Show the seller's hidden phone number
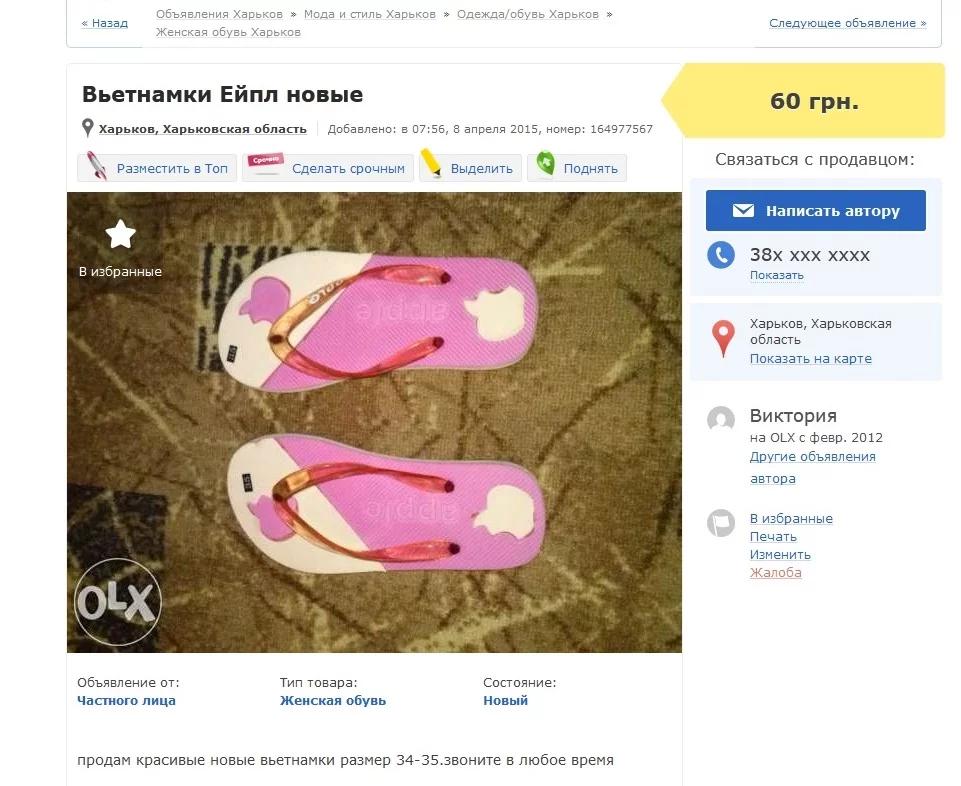This screenshot has height=786, width=961. [776, 276]
